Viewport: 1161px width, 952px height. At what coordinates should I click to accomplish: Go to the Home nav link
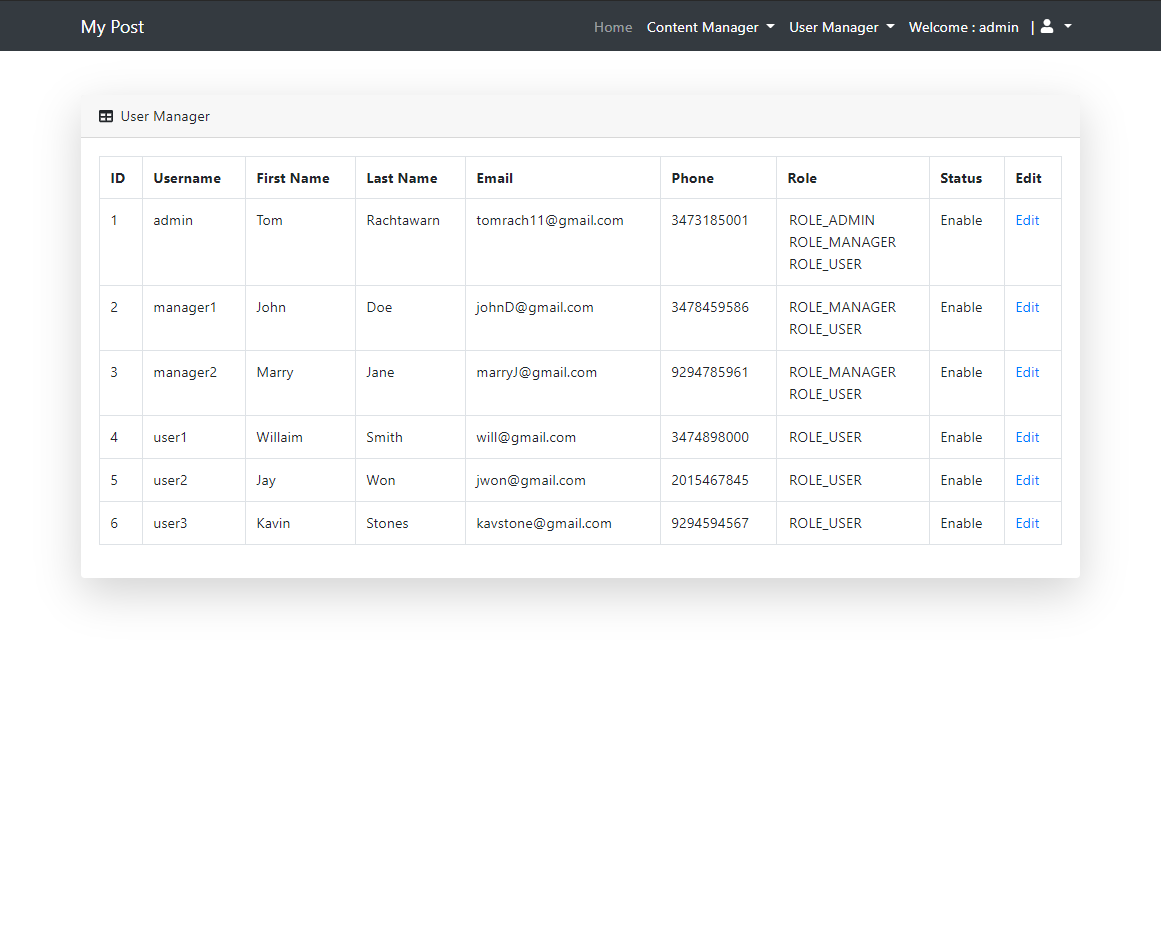[612, 27]
